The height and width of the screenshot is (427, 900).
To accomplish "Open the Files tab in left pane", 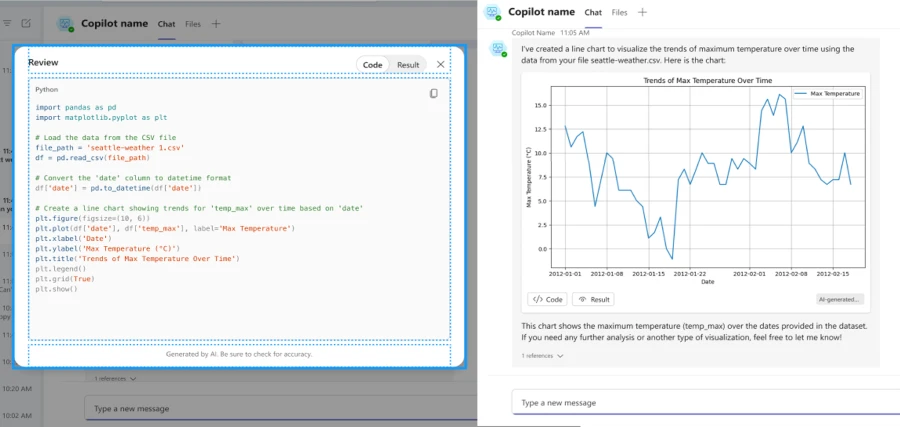I will (x=194, y=23).
